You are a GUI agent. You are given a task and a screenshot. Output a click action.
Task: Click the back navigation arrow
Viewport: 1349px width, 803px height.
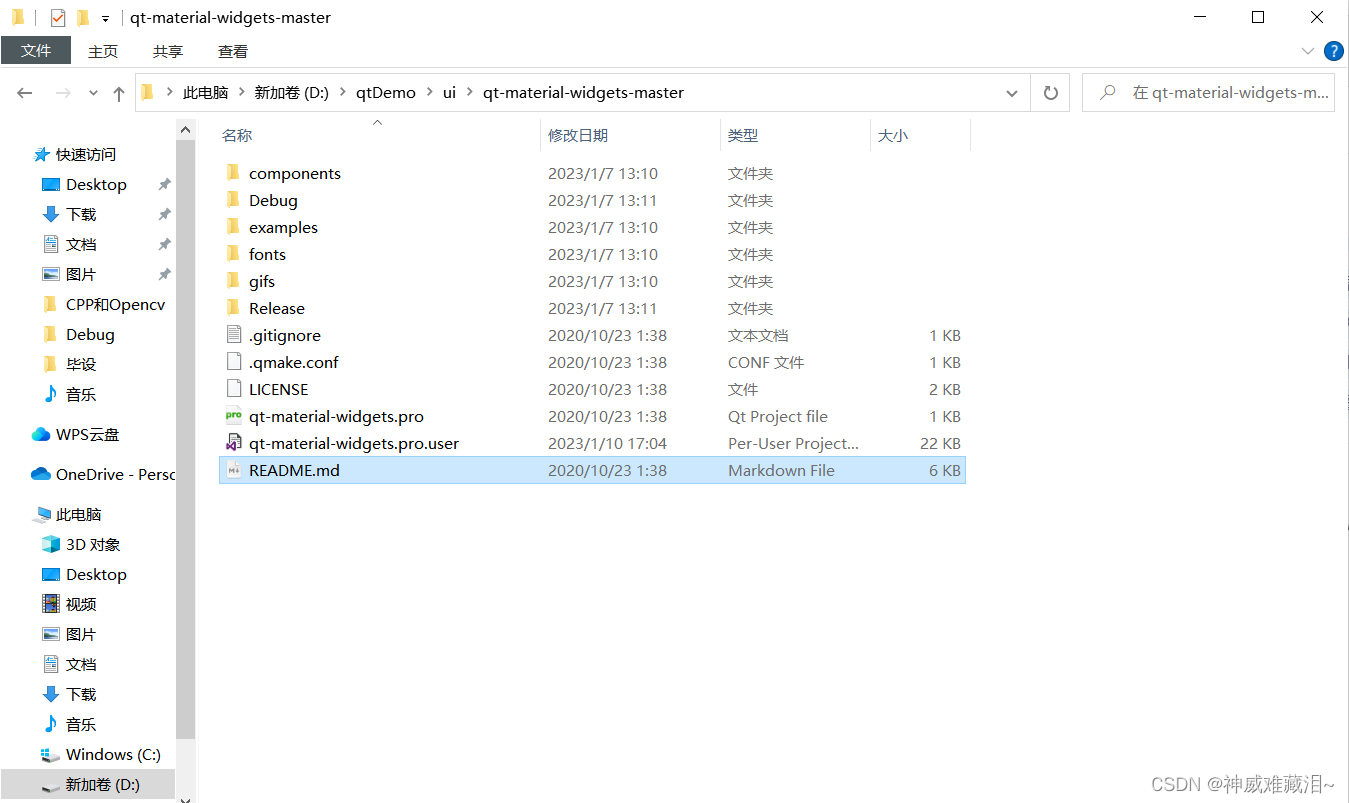click(24, 92)
